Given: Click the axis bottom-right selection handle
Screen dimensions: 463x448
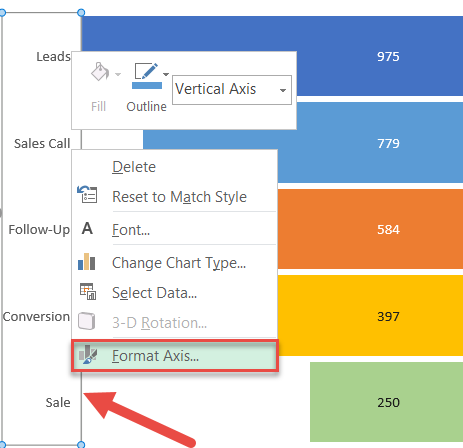Looking at the screenshot, I should click(81, 444).
